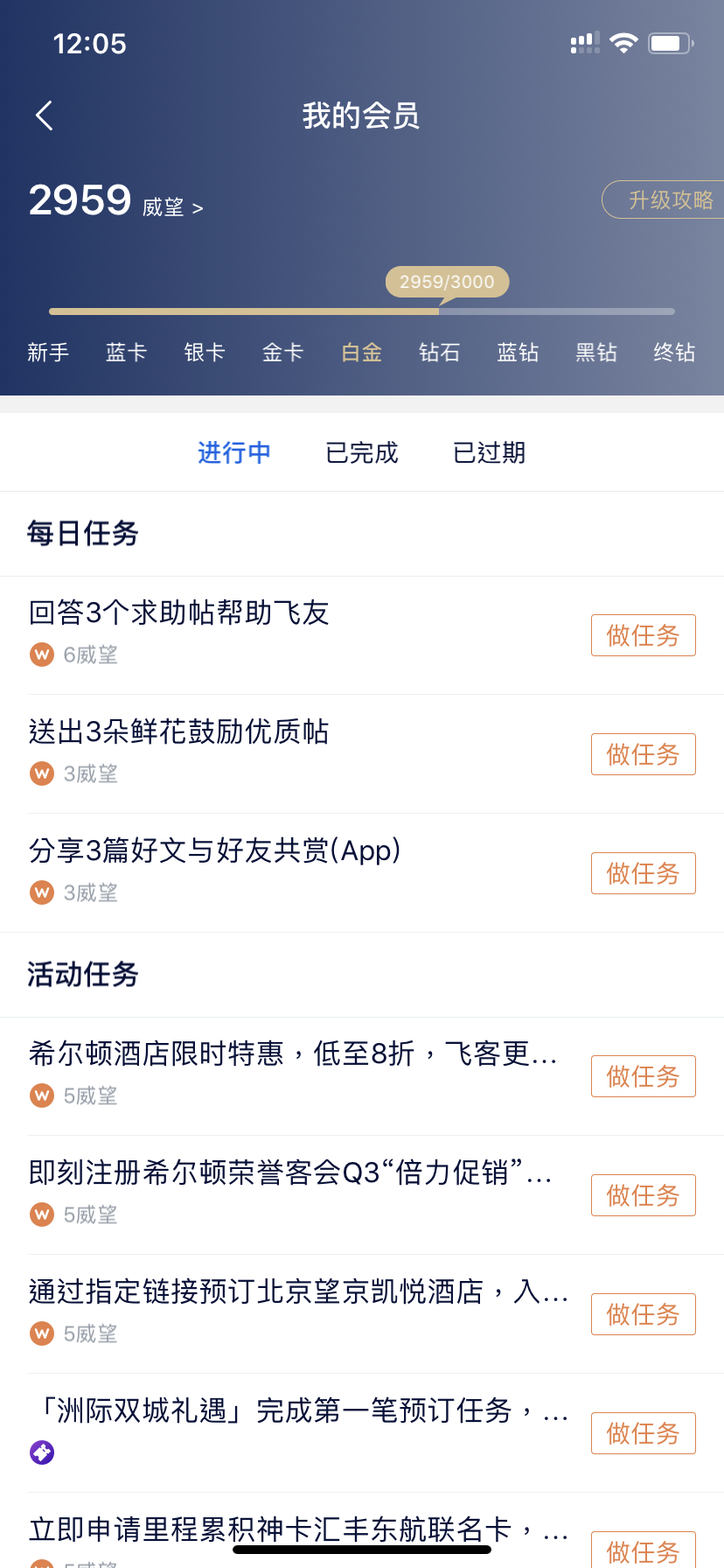Click 做任务 for 即刻注册希尔顿荣誉客会
The image size is (724, 1568).
(644, 1195)
